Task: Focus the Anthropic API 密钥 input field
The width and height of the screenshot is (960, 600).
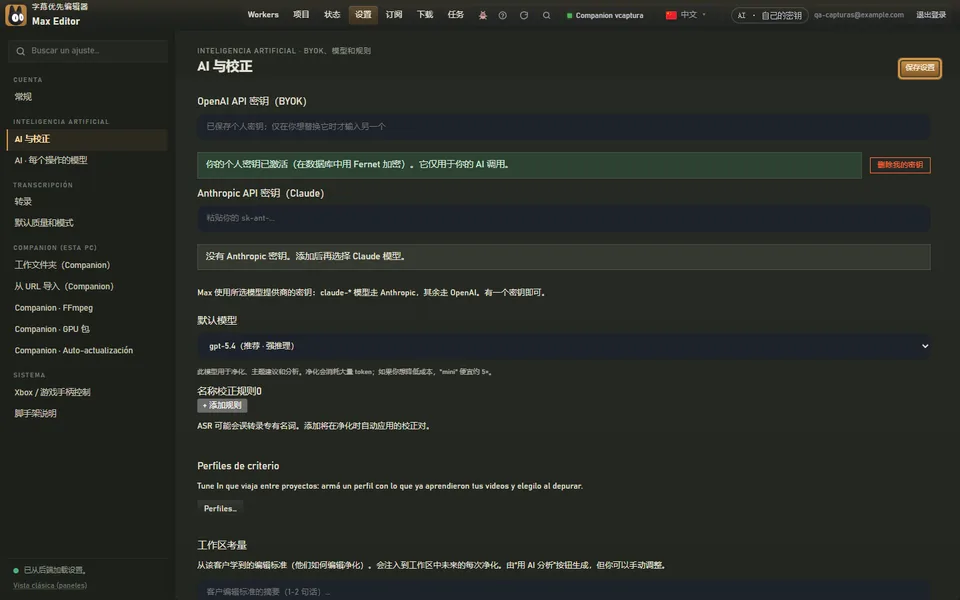Action: tap(563, 218)
